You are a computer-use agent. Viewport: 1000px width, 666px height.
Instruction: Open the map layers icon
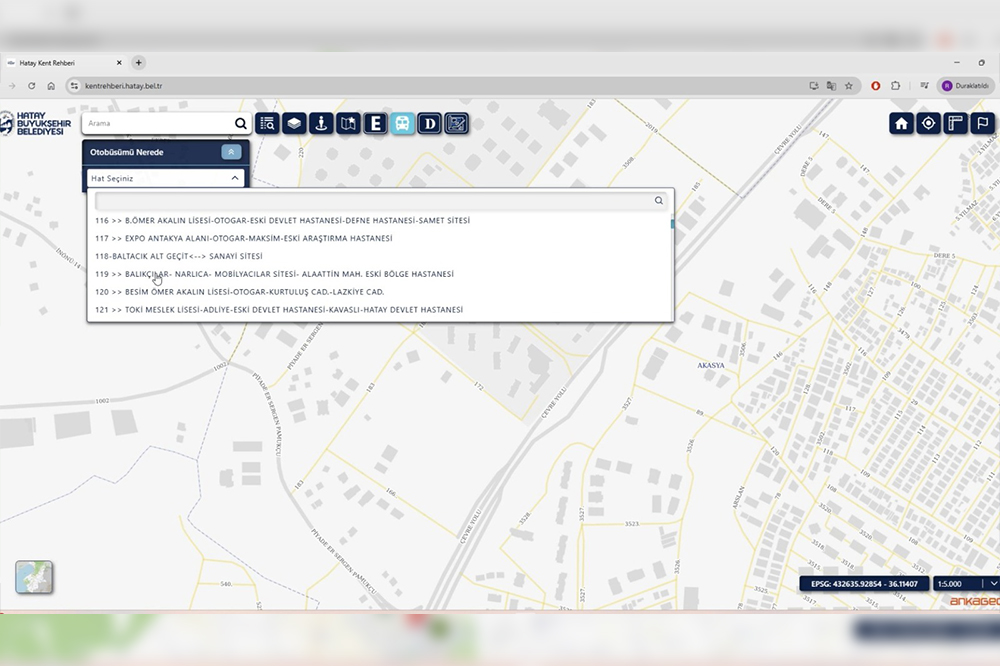point(294,124)
